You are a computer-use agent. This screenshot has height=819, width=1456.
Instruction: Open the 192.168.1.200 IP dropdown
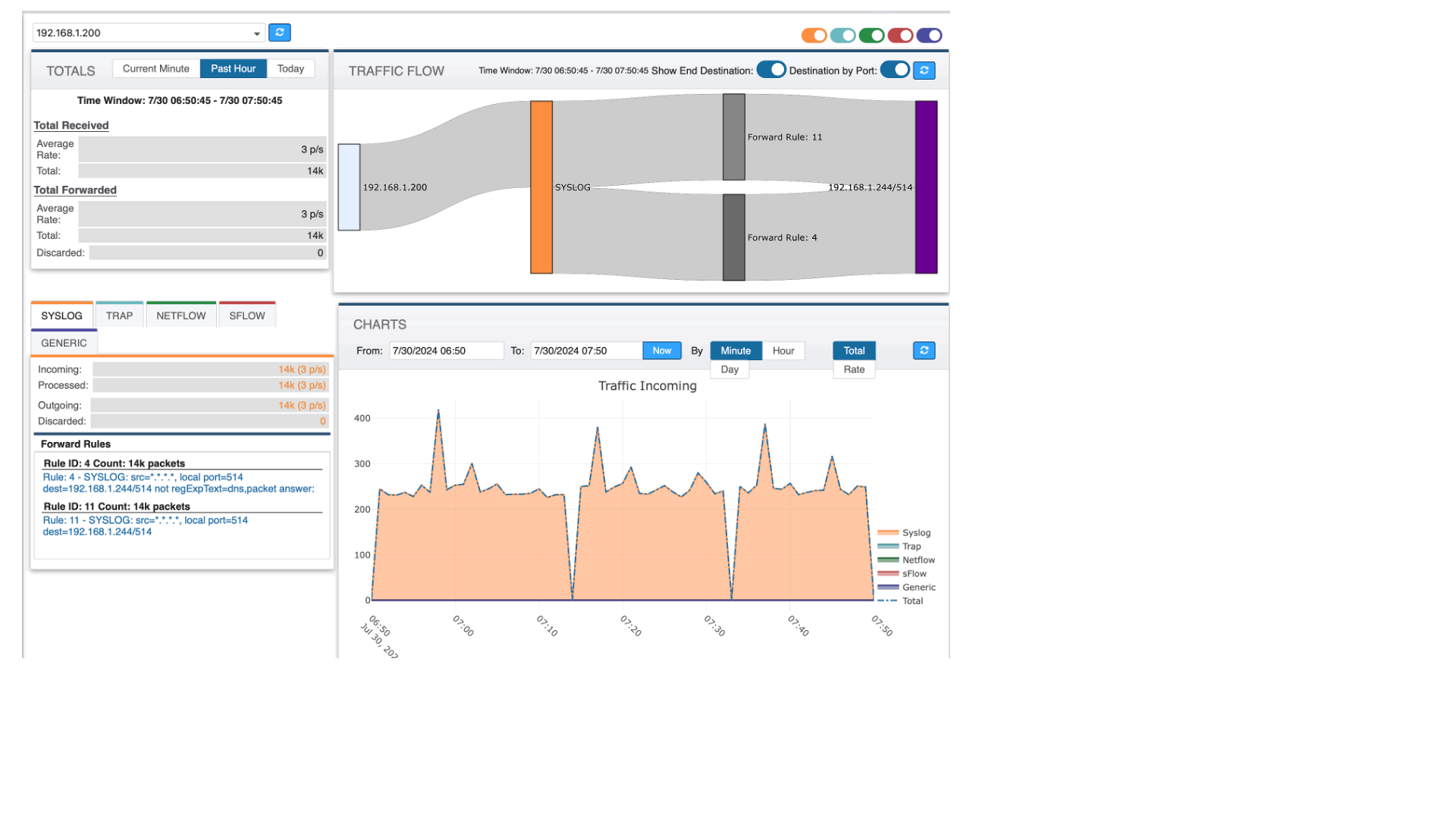149,33
